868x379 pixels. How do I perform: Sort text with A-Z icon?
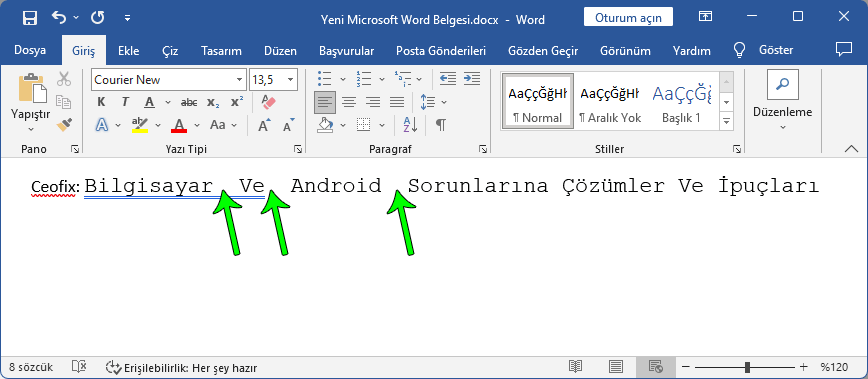tap(410, 125)
